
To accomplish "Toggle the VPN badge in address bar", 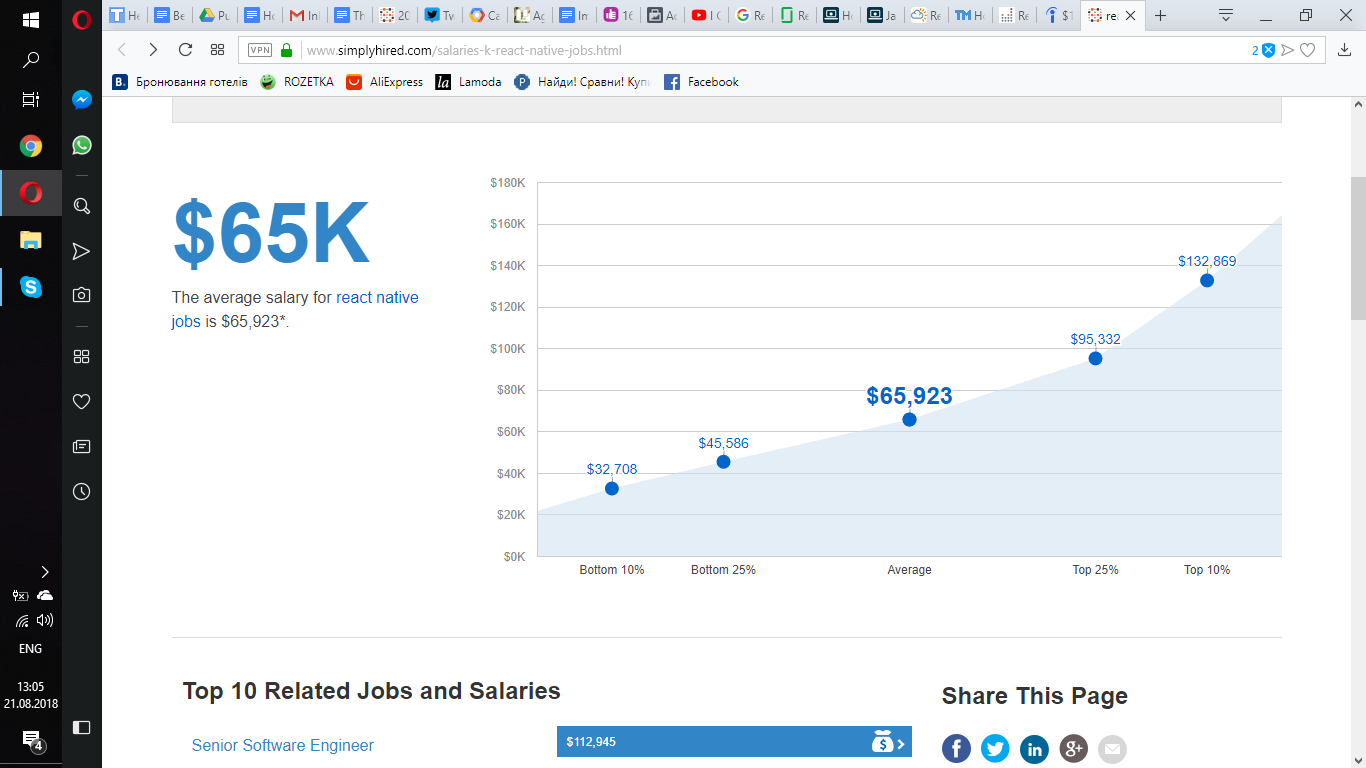I will (x=259, y=50).
